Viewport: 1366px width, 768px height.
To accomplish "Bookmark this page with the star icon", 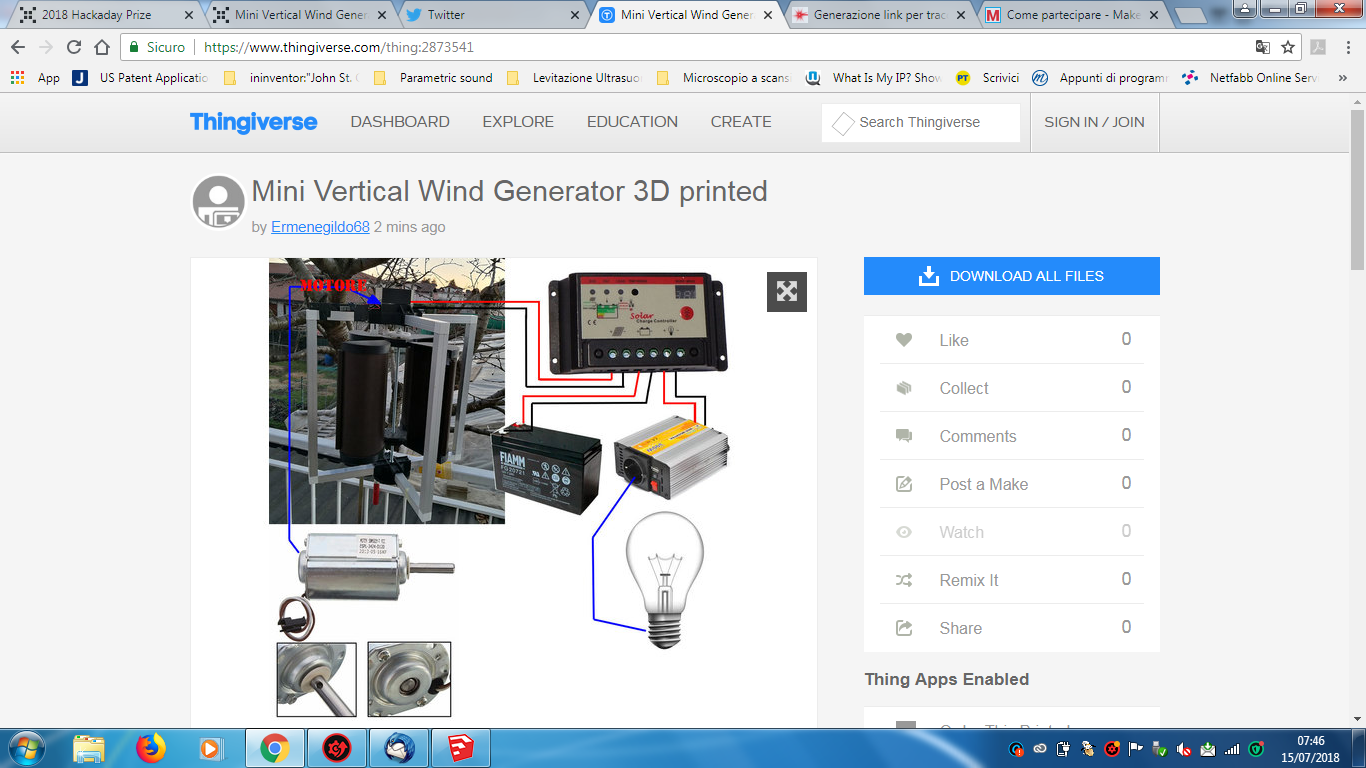I will point(1288,47).
